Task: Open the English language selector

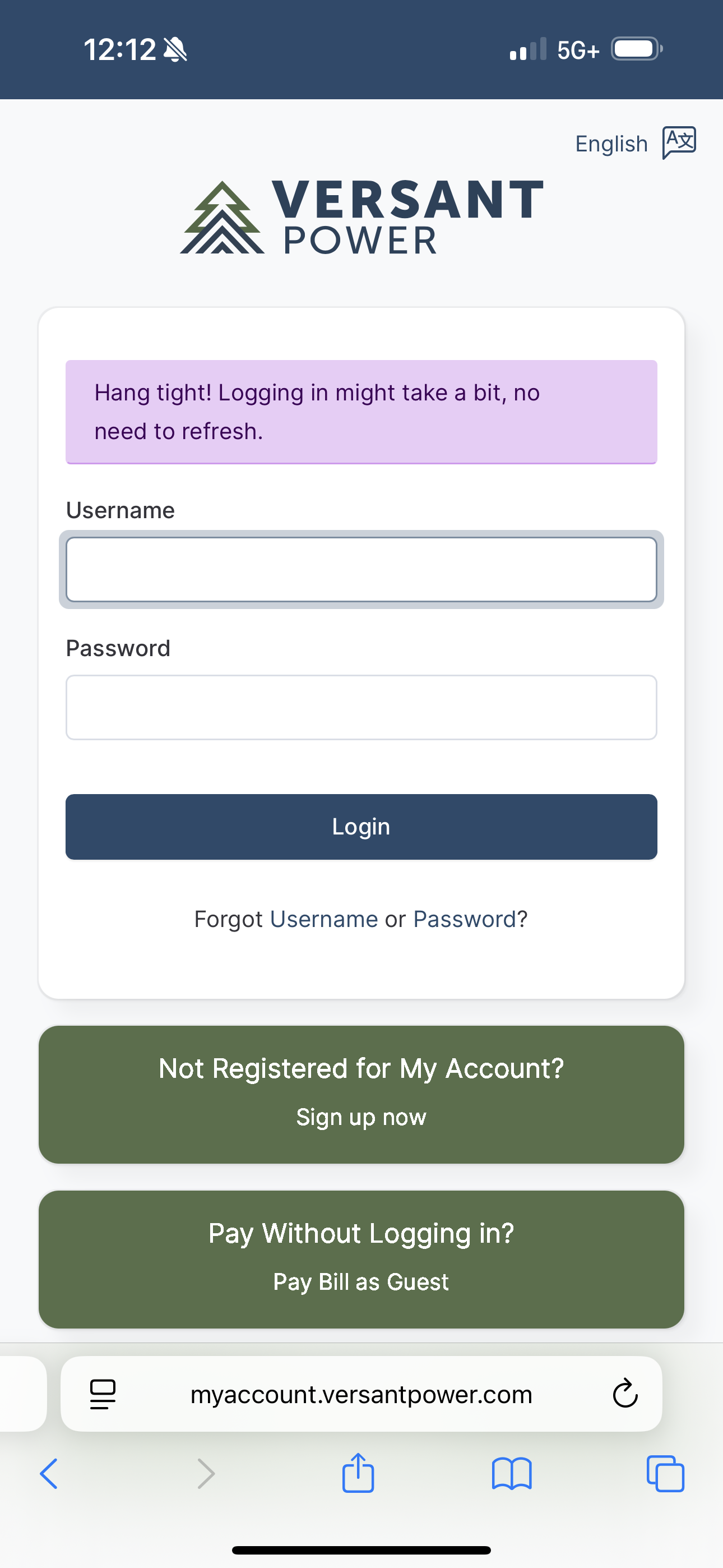Action: [x=611, y=144]
